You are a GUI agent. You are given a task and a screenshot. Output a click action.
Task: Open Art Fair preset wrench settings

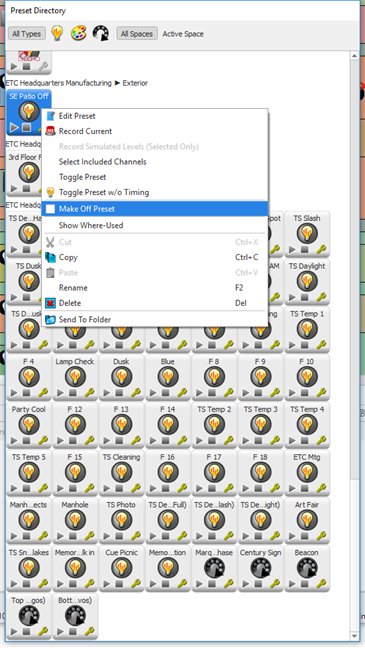coord(321,536)
